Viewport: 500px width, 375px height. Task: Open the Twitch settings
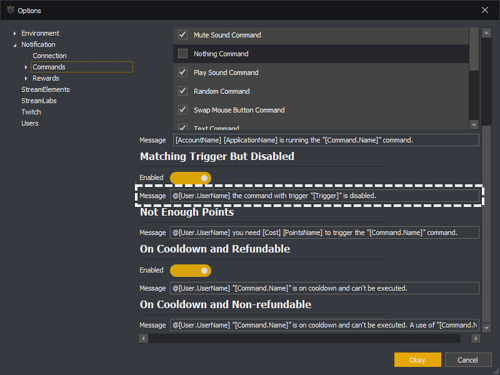pyautogui.click(x=31, y=112)
